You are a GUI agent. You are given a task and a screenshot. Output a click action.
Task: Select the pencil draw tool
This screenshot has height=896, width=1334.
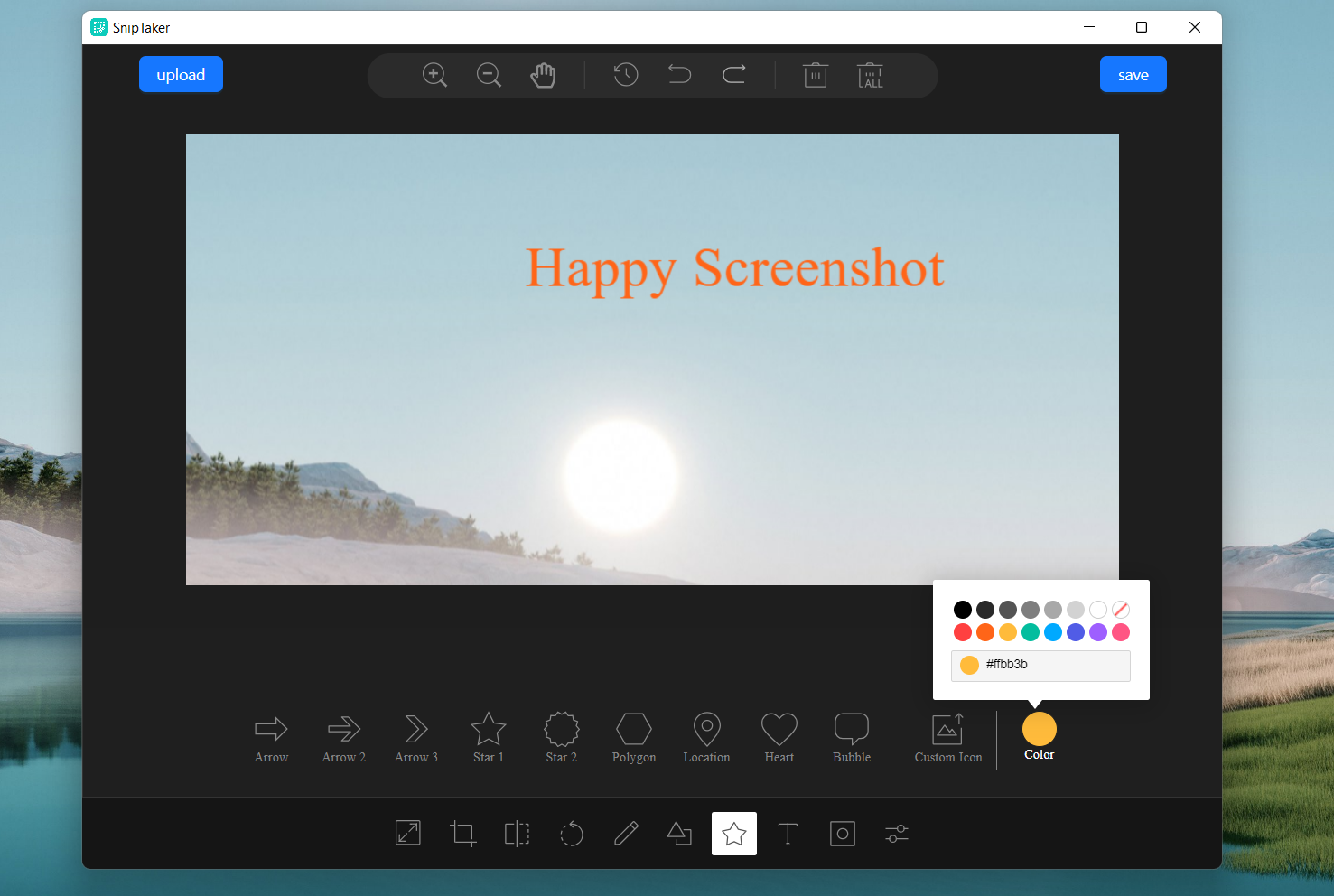pos(626,833)
